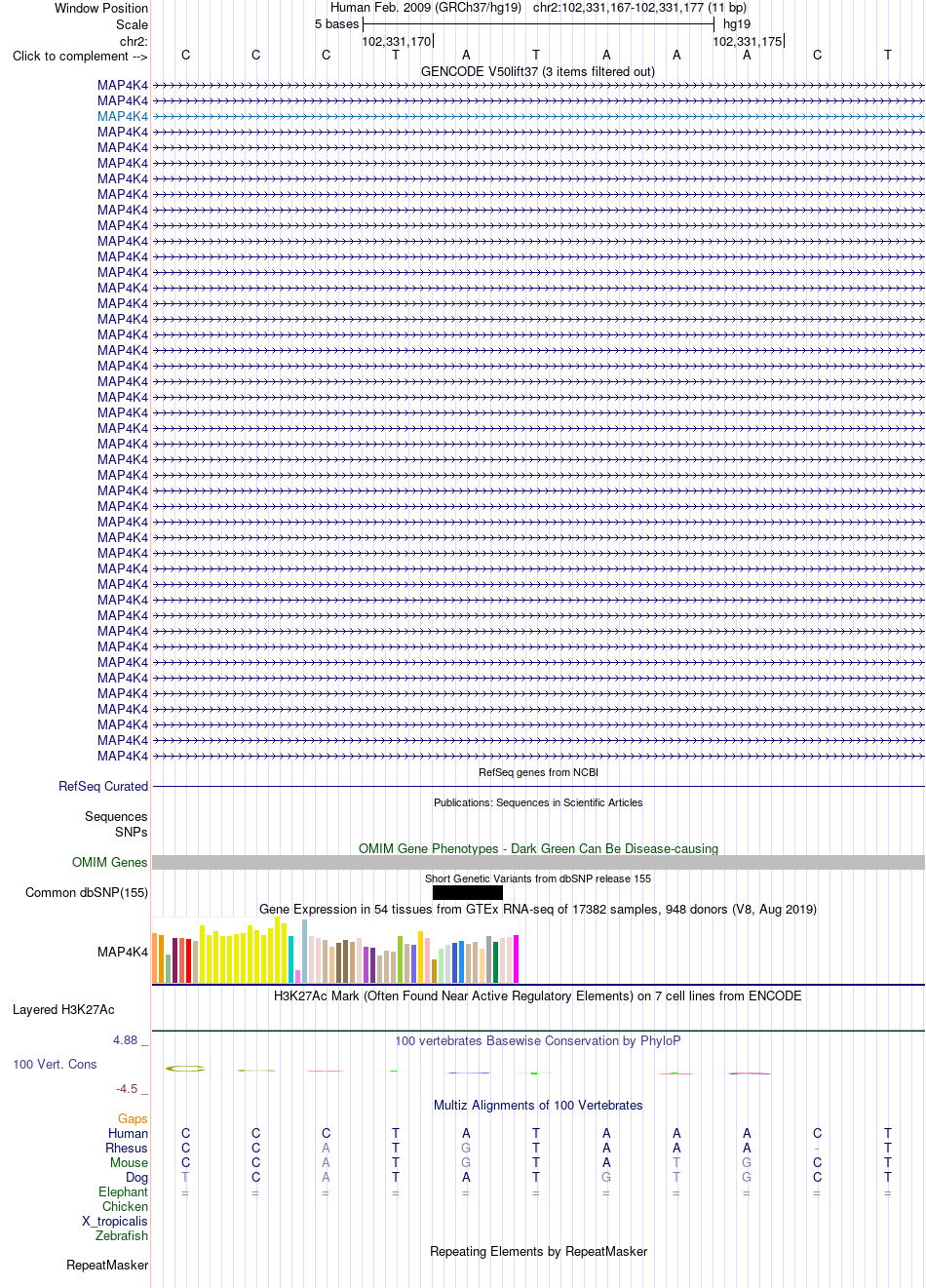
Task: Click 'Multiz Alignments of 100 Vertebrates' title
Action: coord(538,1105)
